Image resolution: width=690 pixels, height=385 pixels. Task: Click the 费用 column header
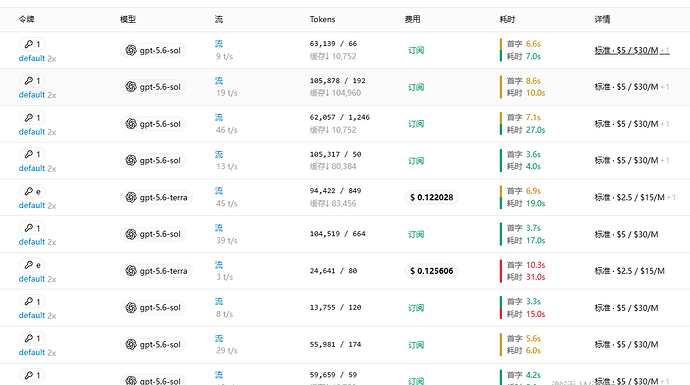[412, 19]
